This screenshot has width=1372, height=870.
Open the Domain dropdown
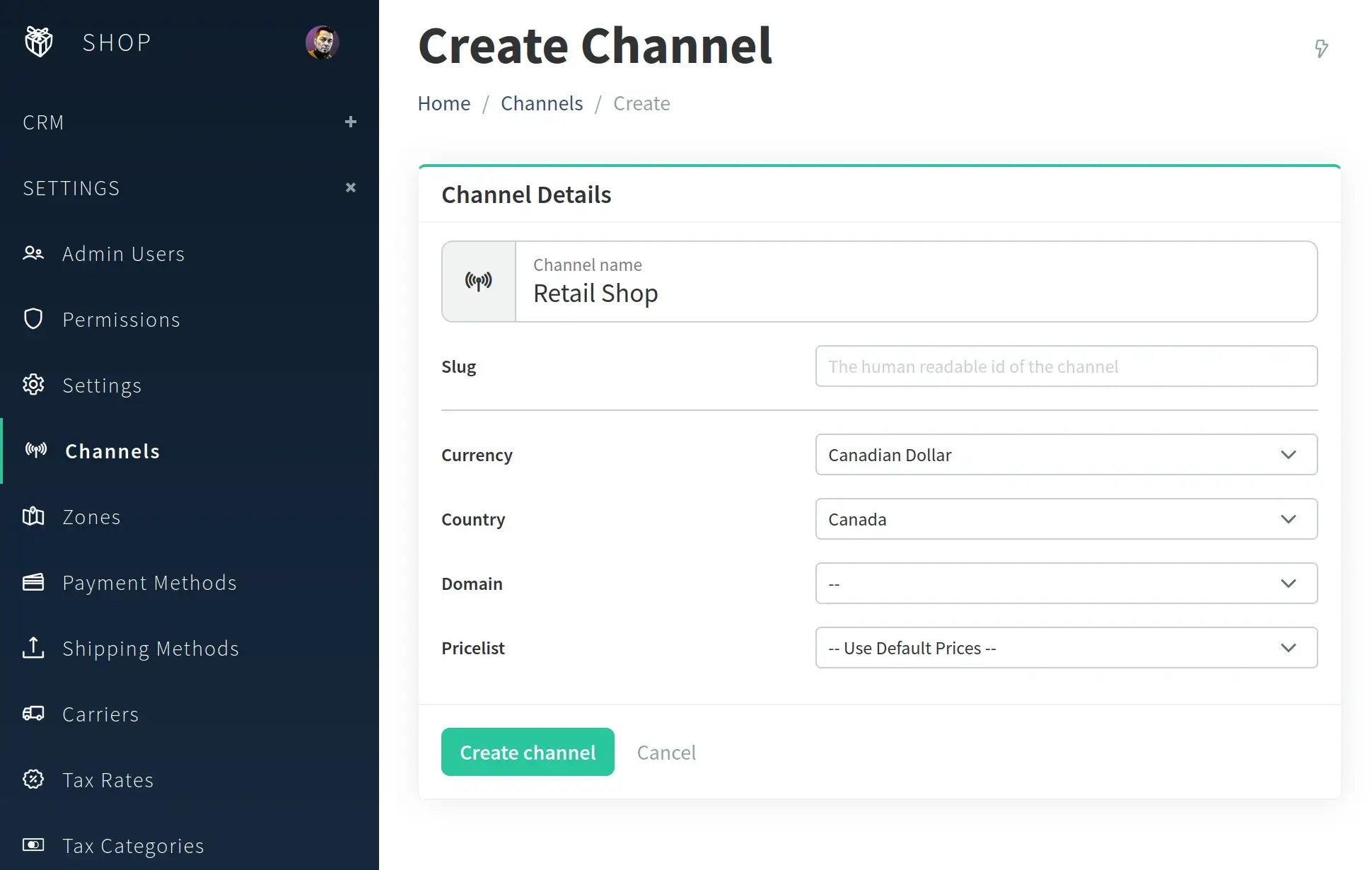[x=1065, y=583]
